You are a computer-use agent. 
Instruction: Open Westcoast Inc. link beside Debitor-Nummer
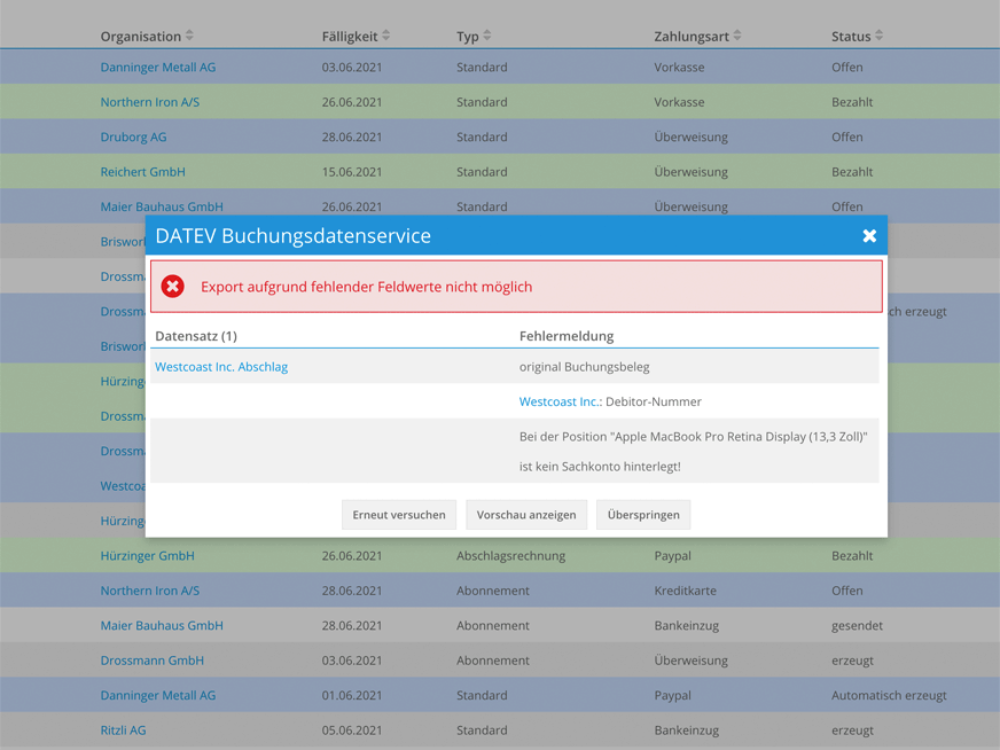click(559, 402)
